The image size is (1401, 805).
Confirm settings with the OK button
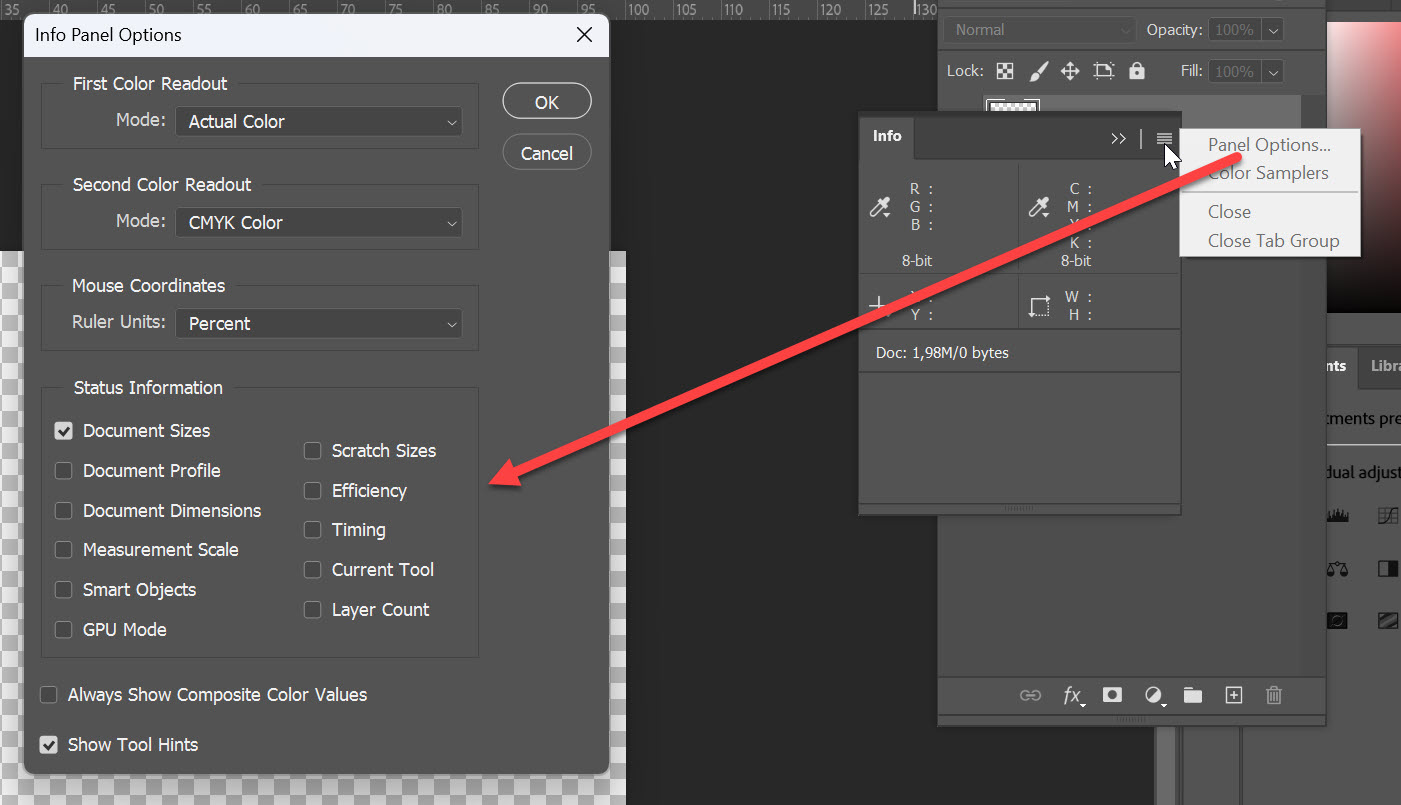pyautogui.click(x=546, y=100)
